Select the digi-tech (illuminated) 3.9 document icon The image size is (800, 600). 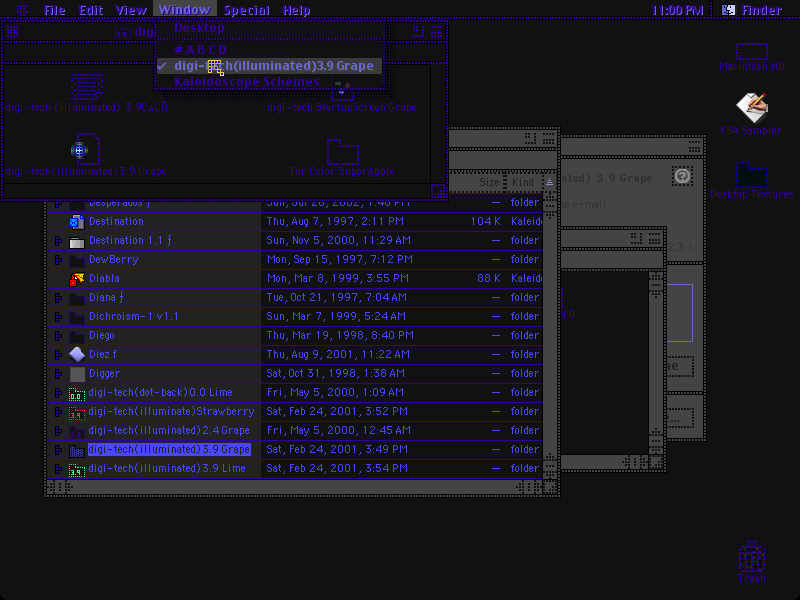pos(87,86)
